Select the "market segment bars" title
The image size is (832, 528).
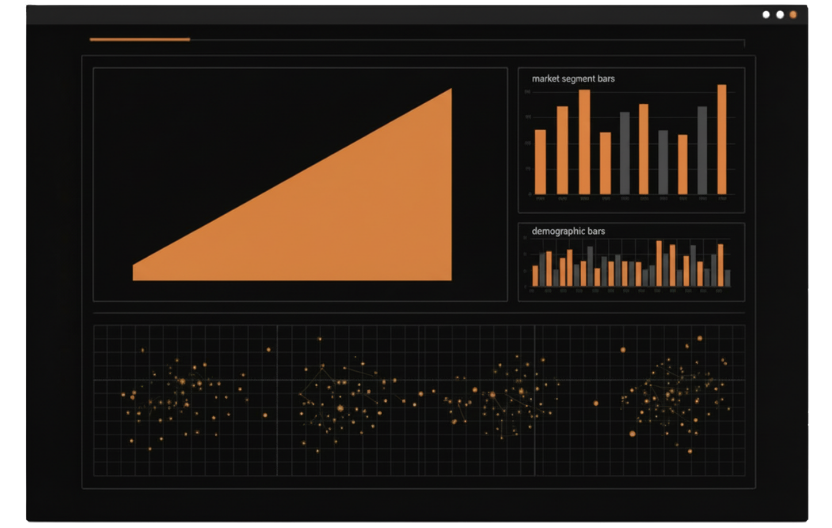pyautogui.click(x=573, y=78)
